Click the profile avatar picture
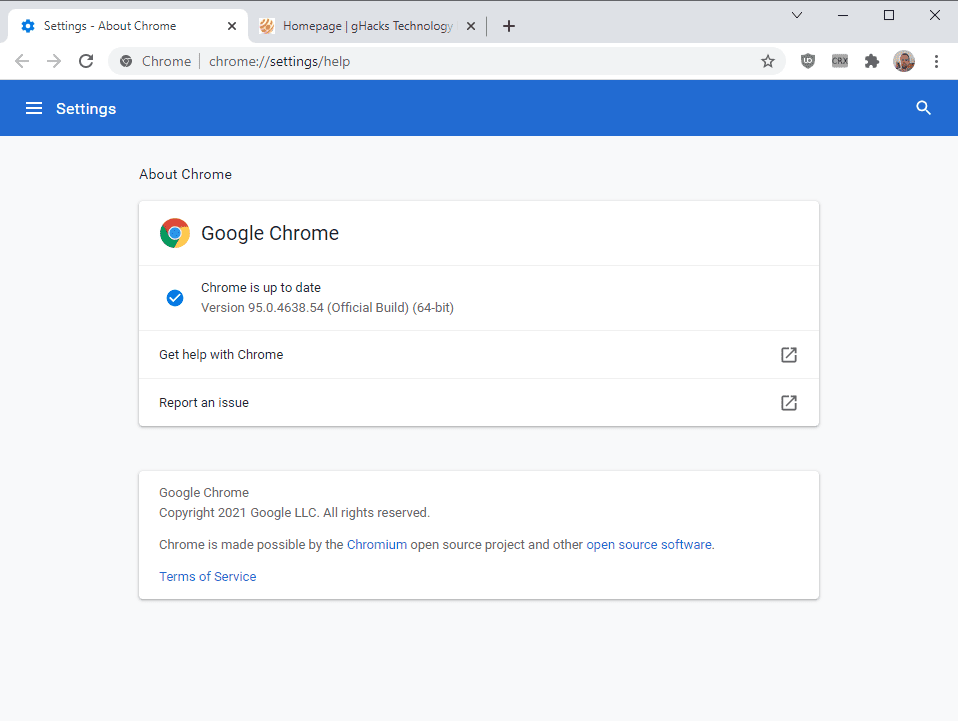 903,61
